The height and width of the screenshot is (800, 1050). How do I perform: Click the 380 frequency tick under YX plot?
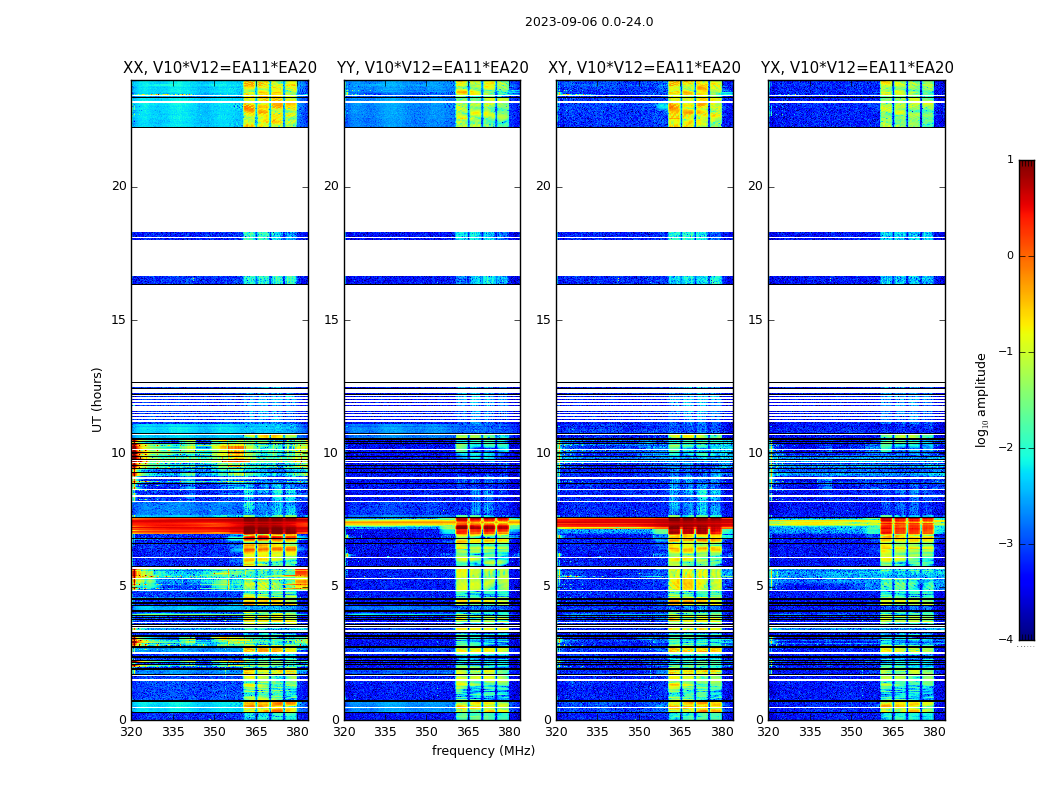934,732
